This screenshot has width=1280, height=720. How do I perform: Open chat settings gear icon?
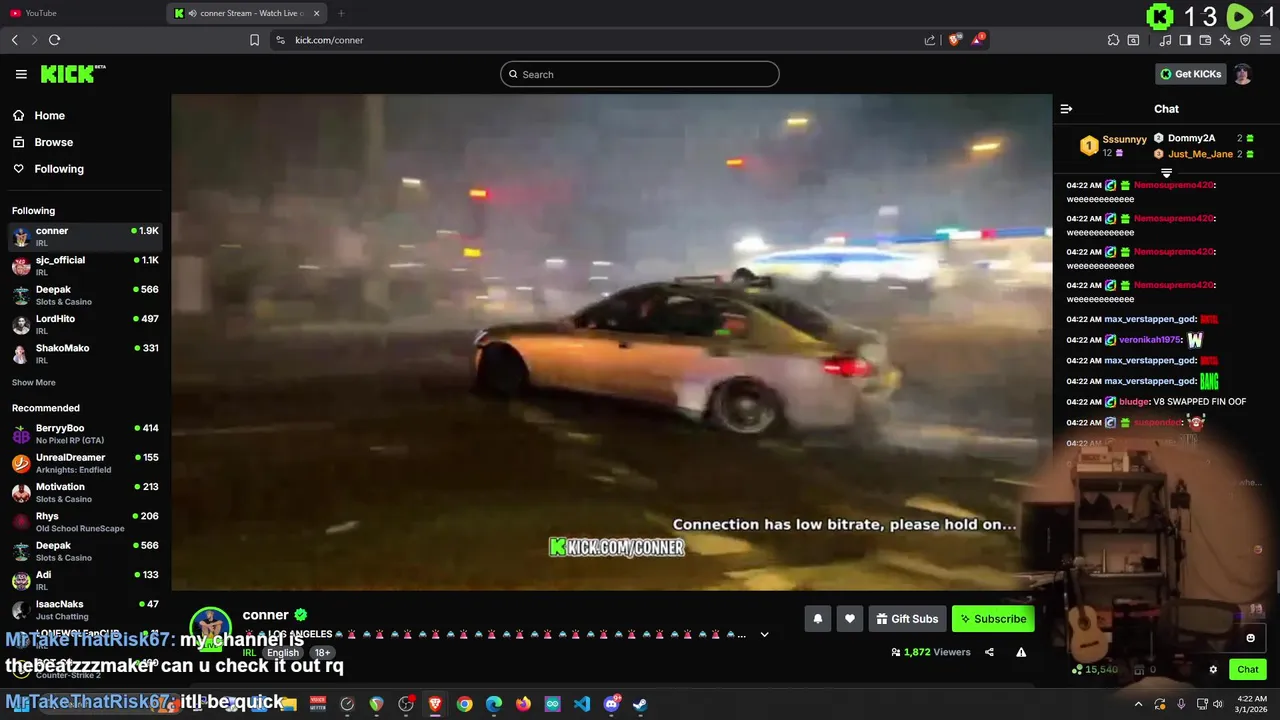(x=1213, y=670)
